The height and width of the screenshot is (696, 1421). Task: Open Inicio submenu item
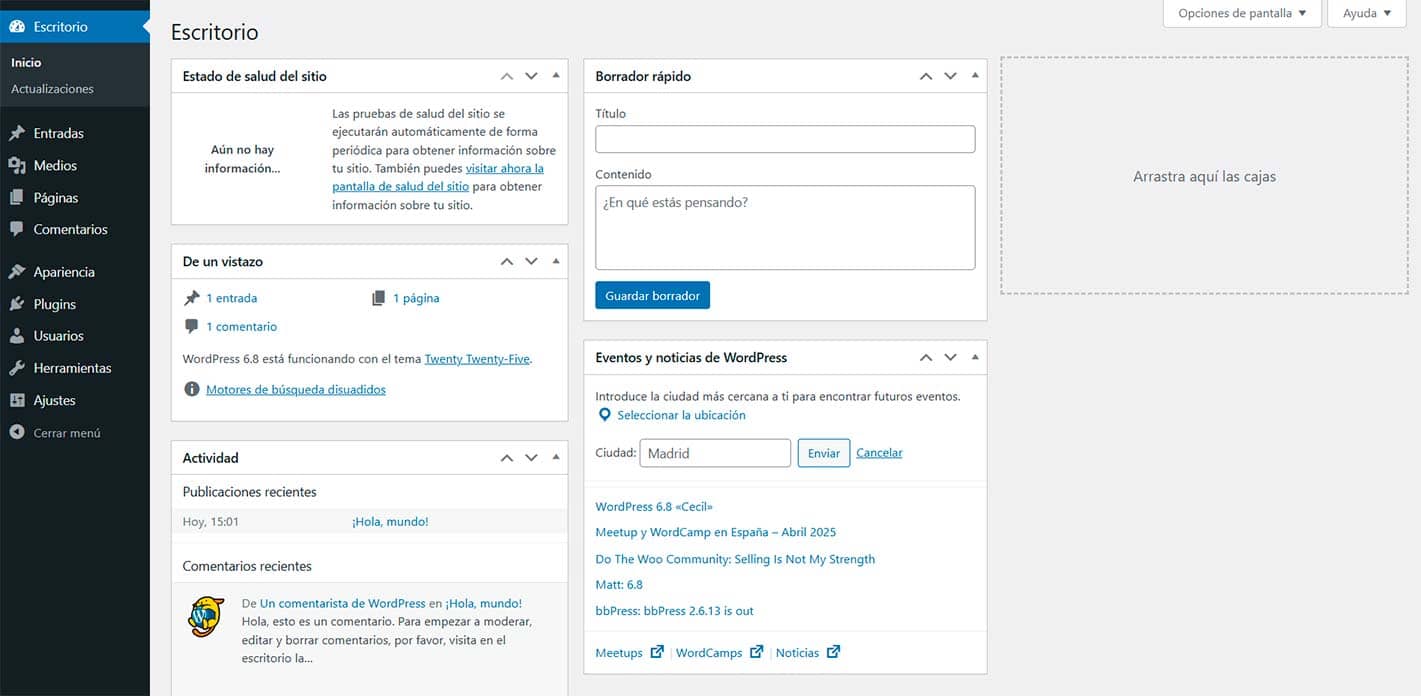pyautogui.click(x=26, y=62)
